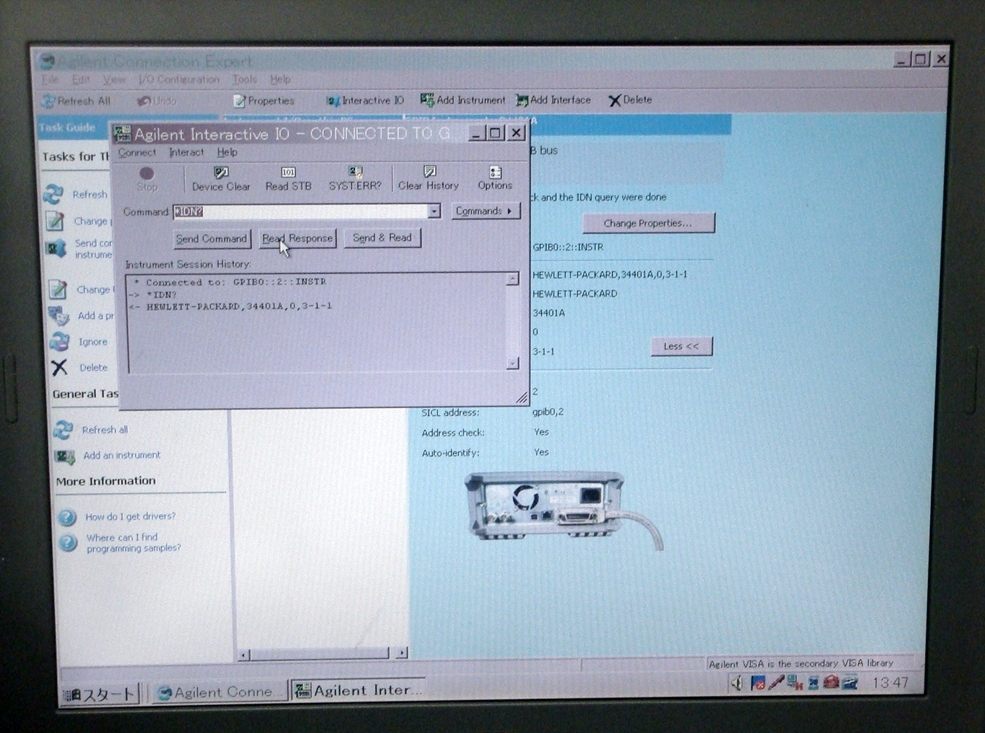This screenshot has width=985, height=733.
Task: Click the 13:47 clock in the taskbar
Action: click(890, 682)
